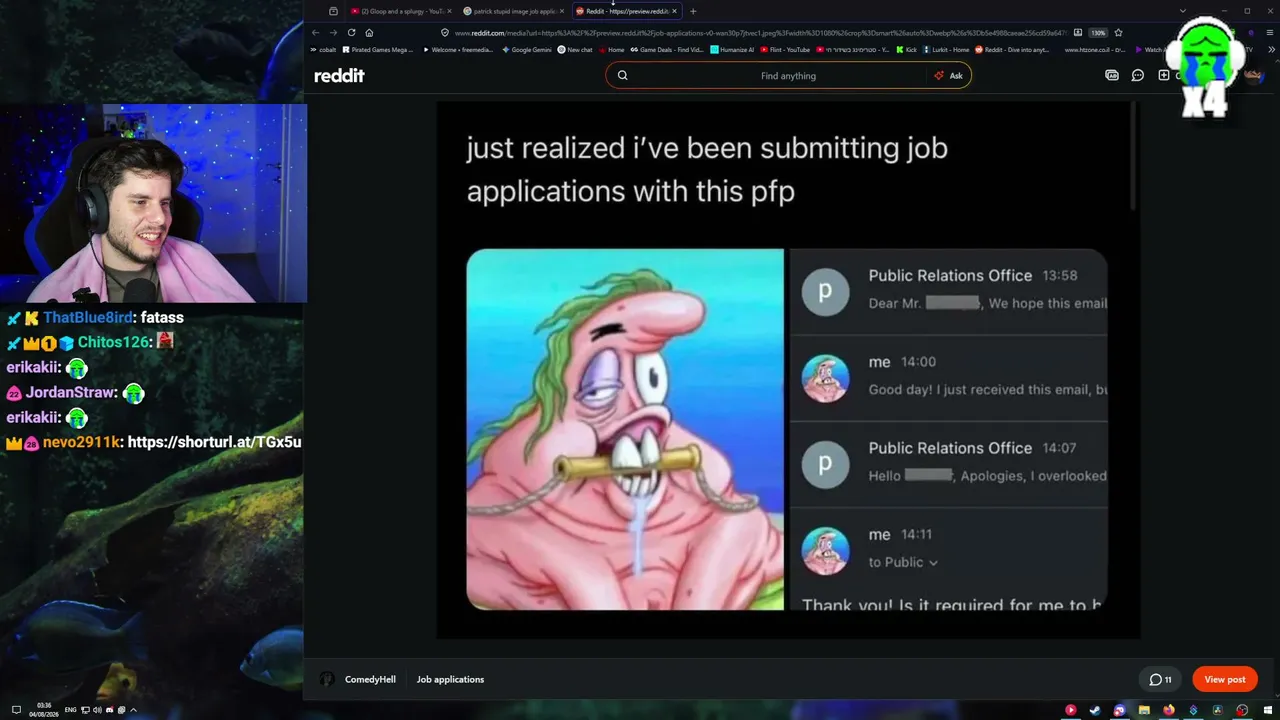Reload the current page
This screenshot has width=1280, height=720.
point(351,33)
